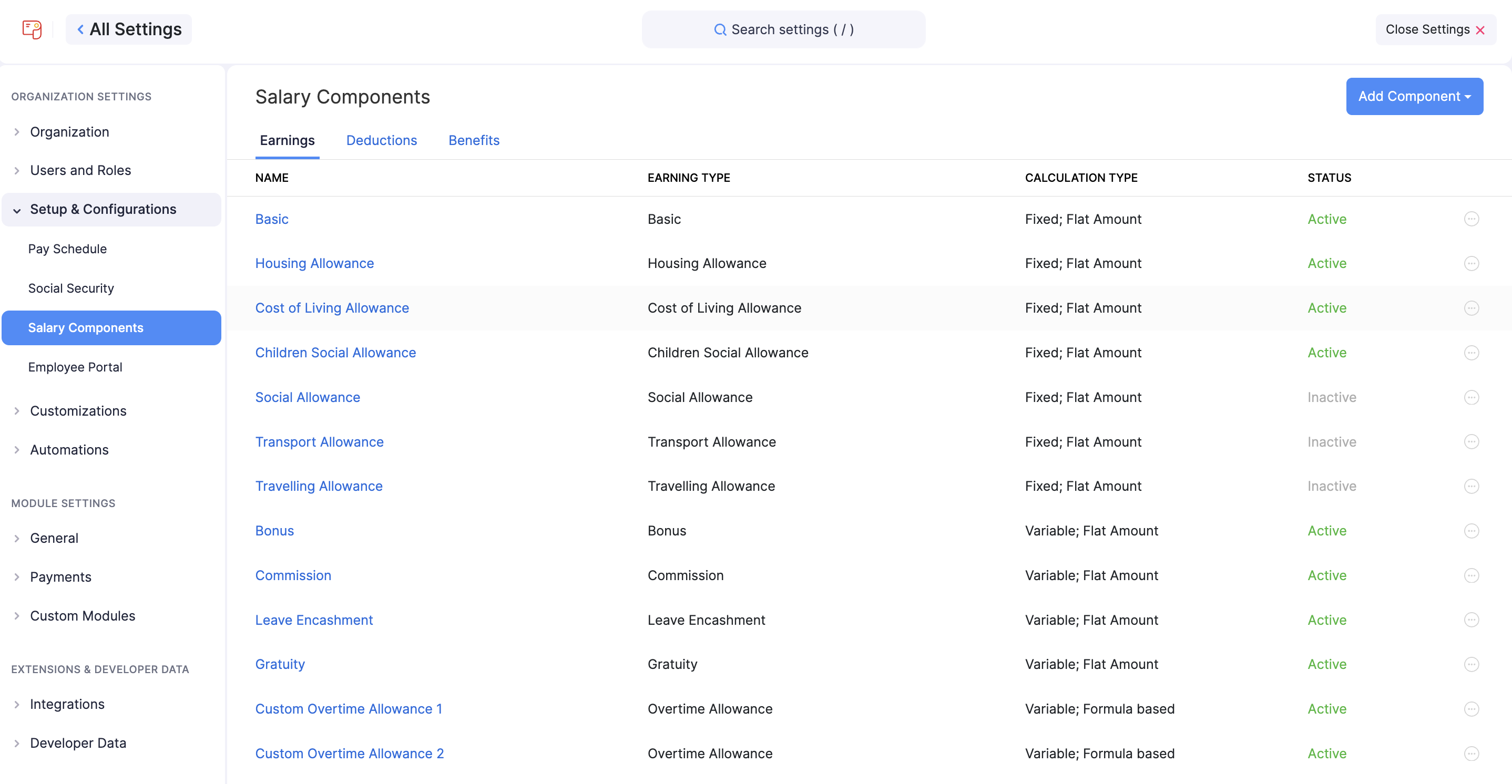Open the Leave Encashment component
Image resolution: width=1512 pixels, height=784 pixels.
pos(314,620)
